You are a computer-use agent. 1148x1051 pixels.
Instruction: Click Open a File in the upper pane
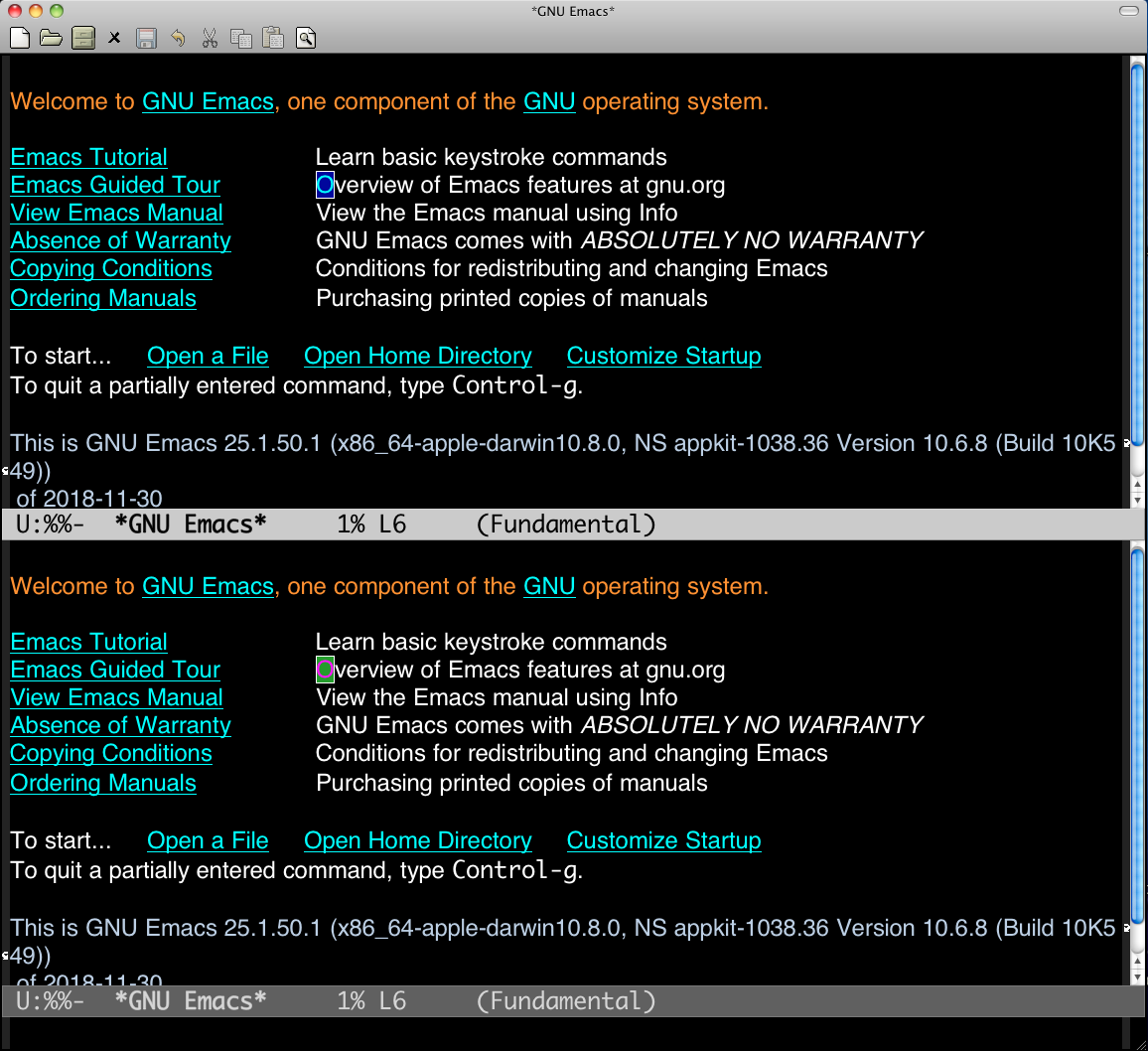pos(208,356)
